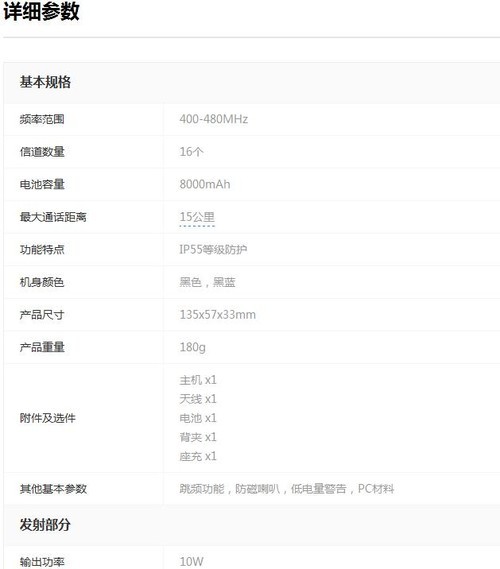Viewport: 500px width, 569px height.
Task: Select the 最大通话距离 label
Action: point(53,217)
